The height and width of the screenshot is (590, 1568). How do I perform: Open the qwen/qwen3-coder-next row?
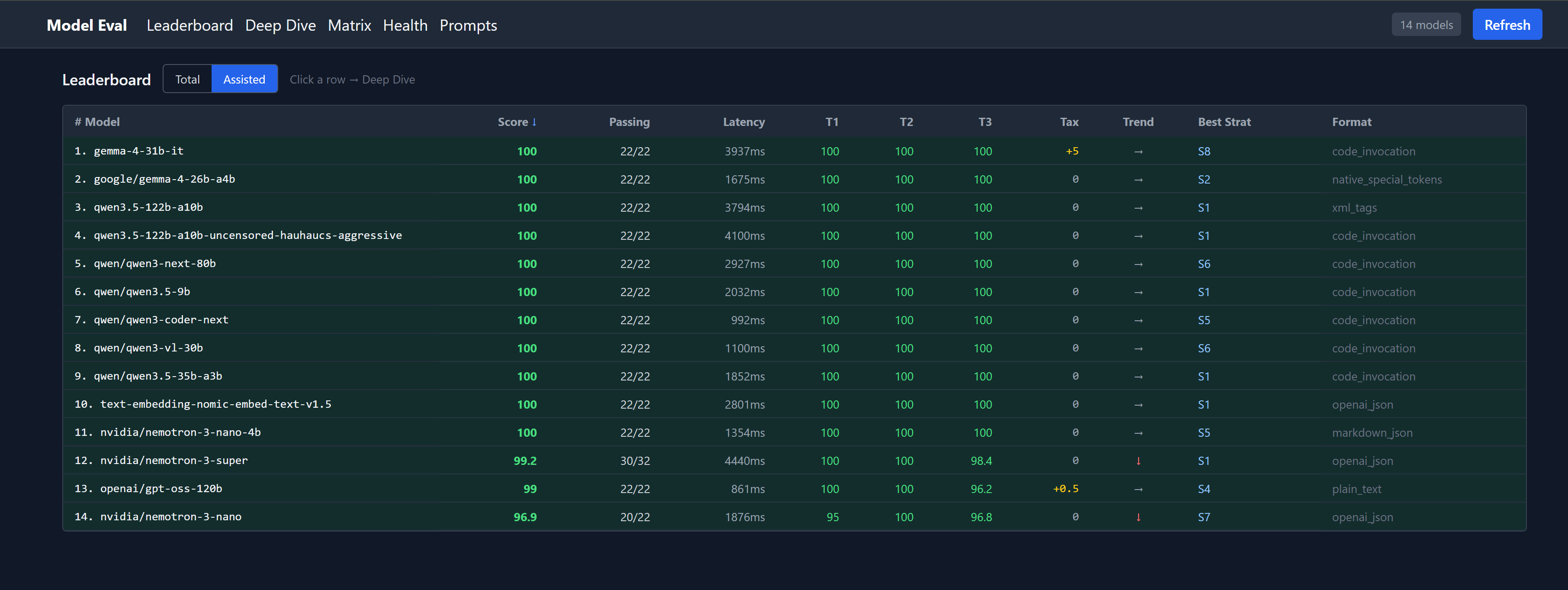tap(161, 319)
